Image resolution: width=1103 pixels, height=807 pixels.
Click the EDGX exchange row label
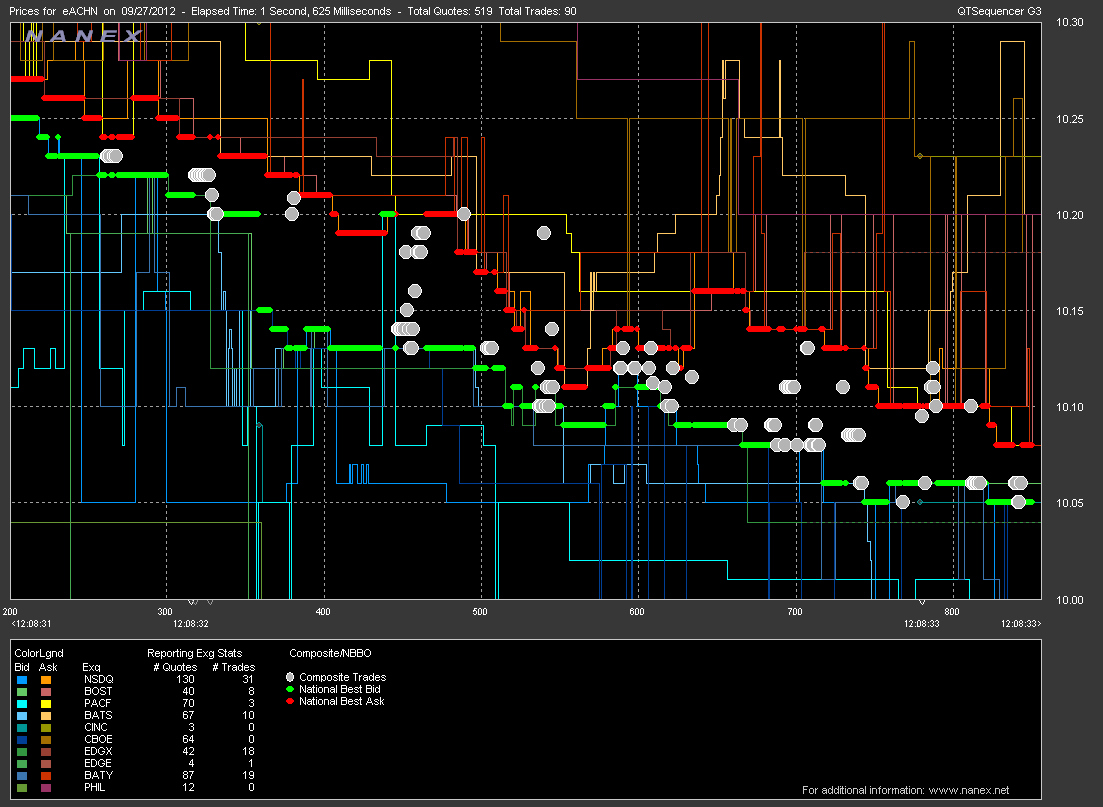tap(97, 751)
